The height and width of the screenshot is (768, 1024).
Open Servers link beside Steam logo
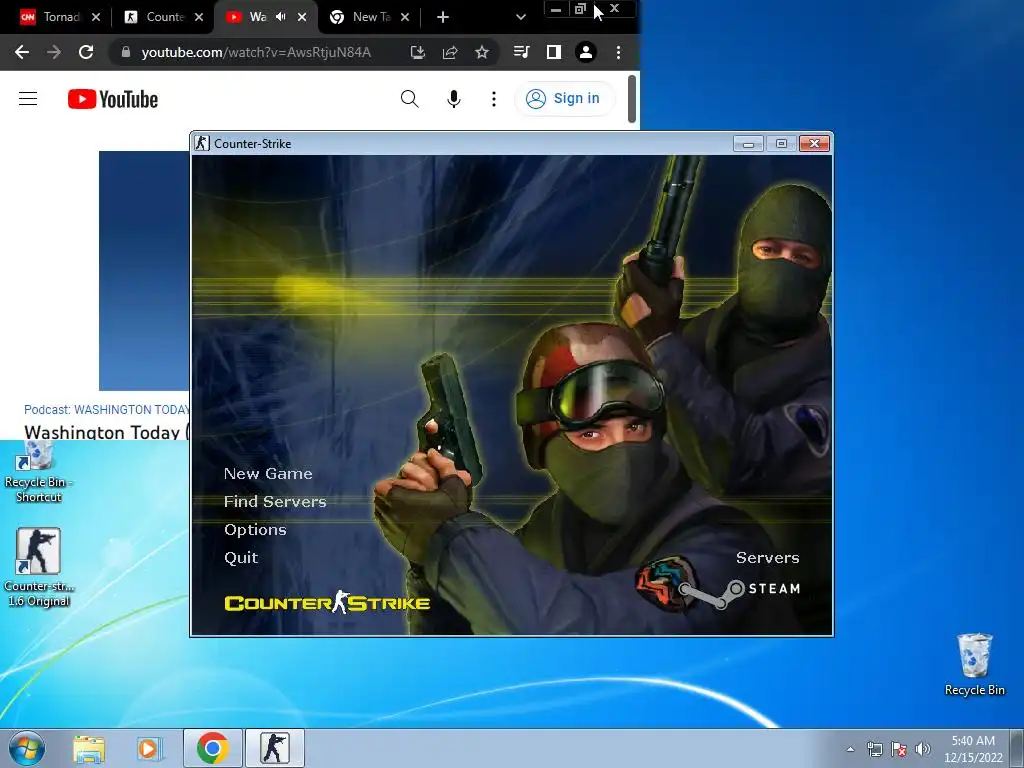click(767, 558)
